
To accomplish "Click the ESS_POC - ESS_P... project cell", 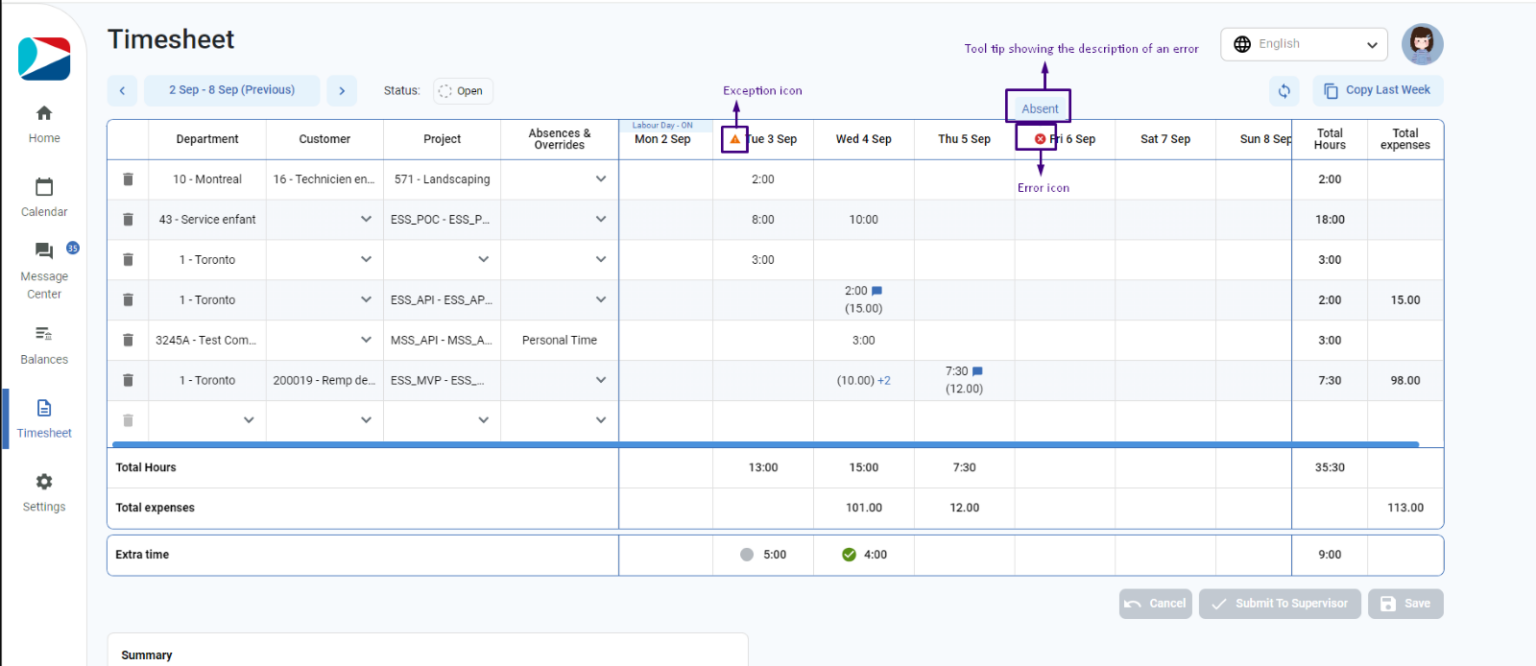I will (x=442, y=219).
